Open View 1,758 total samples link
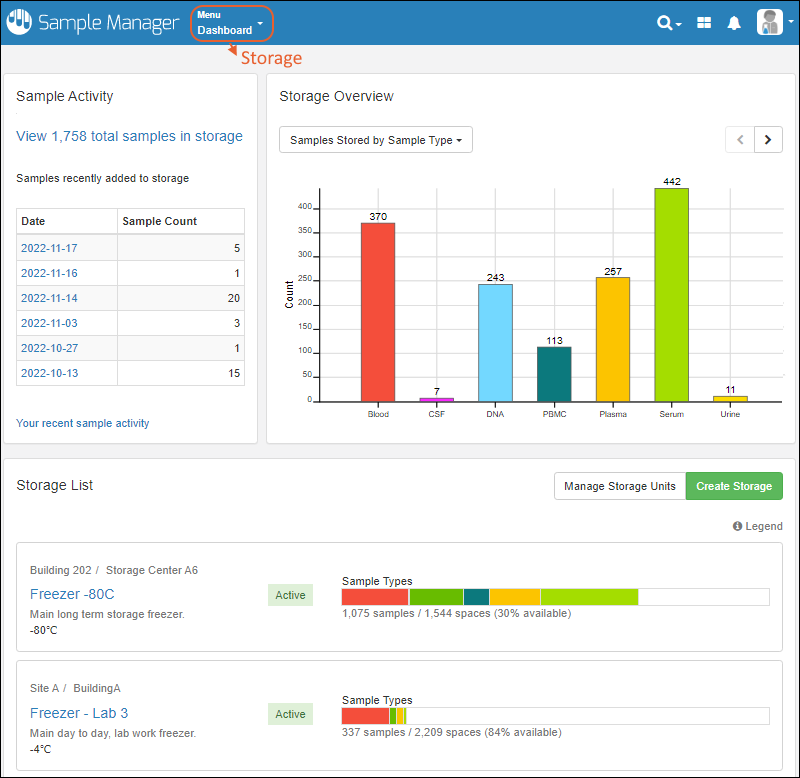 point(129,136)
